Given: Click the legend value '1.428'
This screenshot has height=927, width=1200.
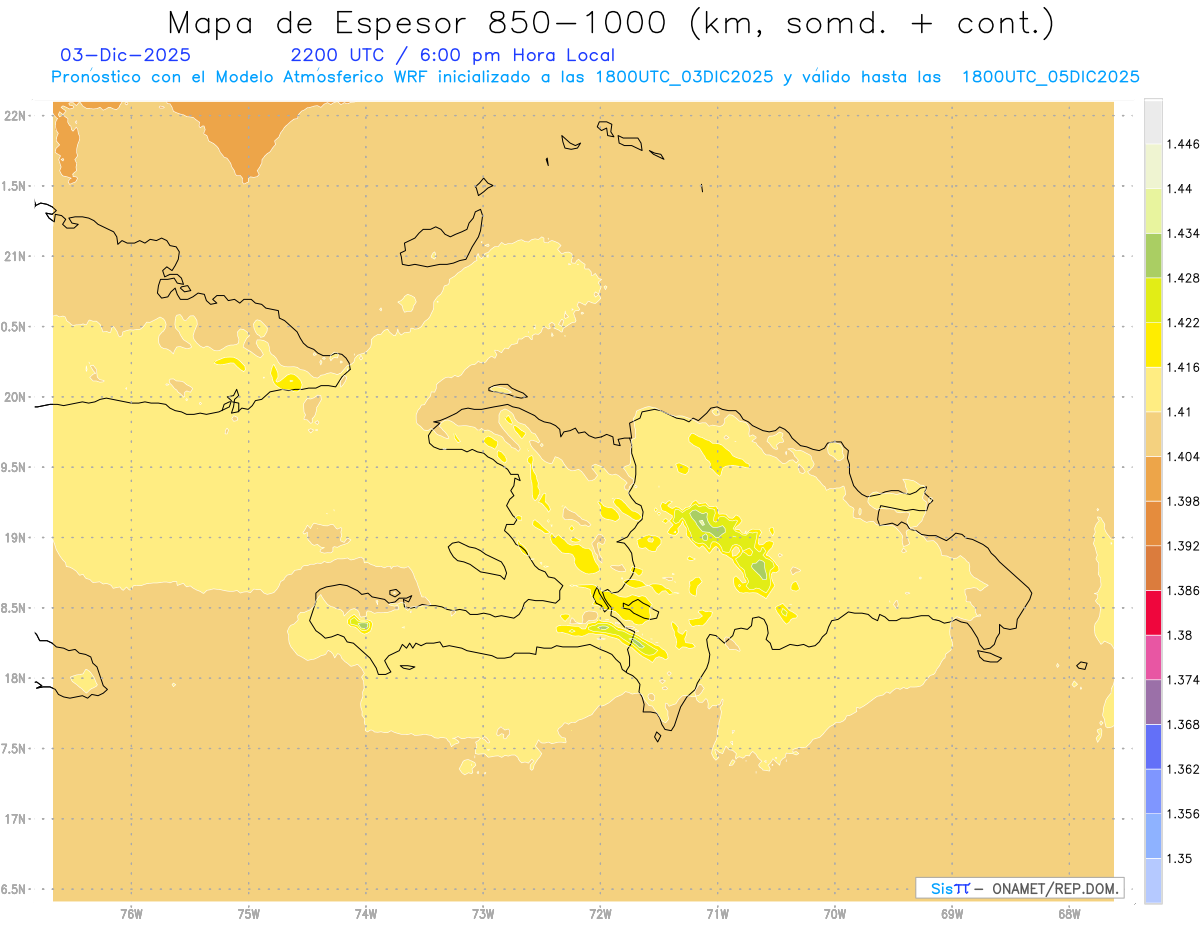Looking at the screenshot, I should tap(1184, 277).
